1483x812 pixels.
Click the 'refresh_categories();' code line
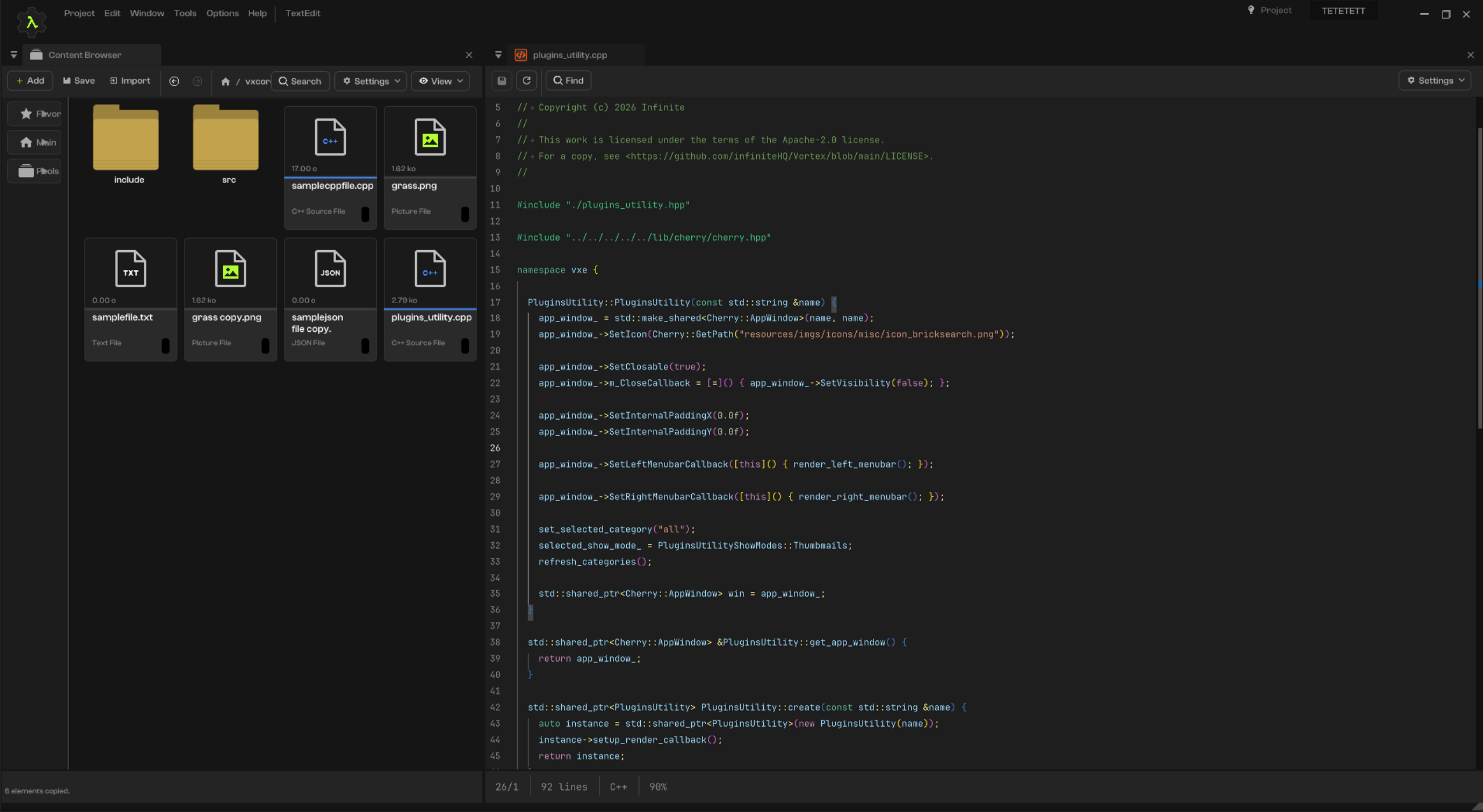(595, 561)
